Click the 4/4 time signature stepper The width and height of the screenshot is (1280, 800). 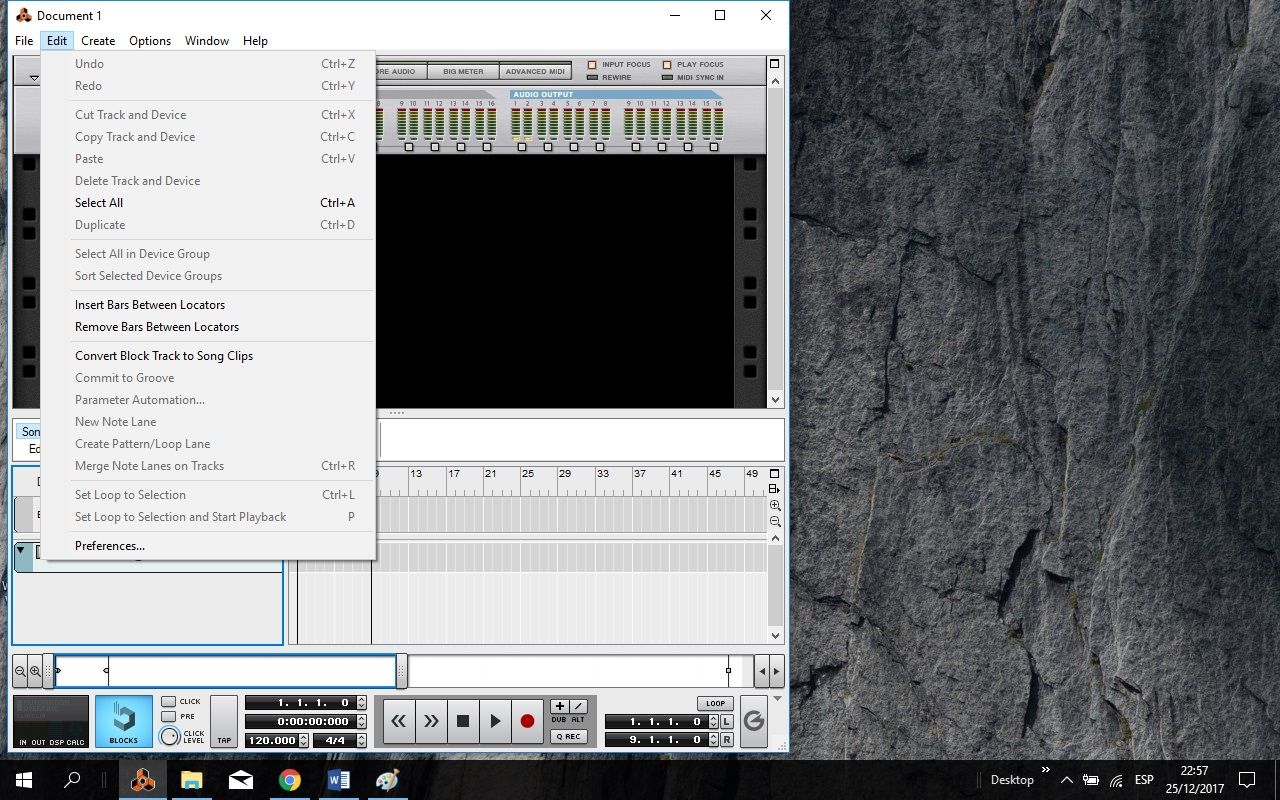[x=361, y=741]
